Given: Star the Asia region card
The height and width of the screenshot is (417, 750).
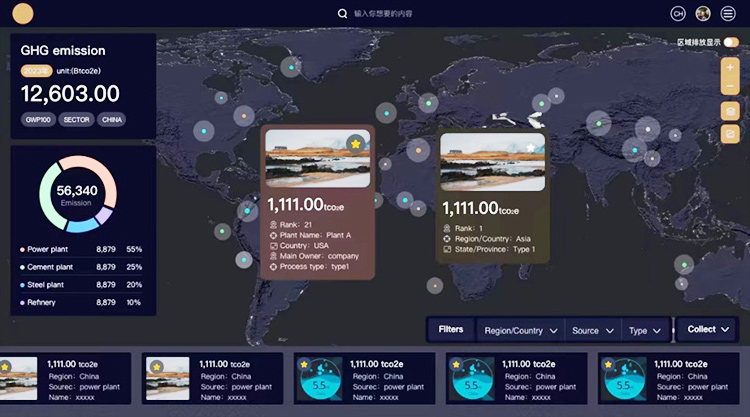Looking at the screenshot, I should pyautogui.click(x=531, y=147).
